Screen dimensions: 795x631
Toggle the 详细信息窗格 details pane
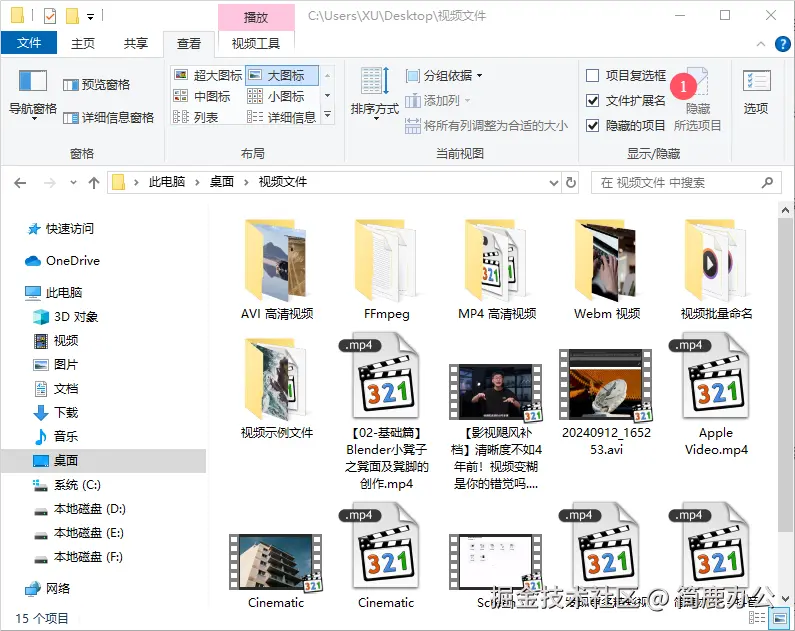pyautogui.click(x=109, y=118)
